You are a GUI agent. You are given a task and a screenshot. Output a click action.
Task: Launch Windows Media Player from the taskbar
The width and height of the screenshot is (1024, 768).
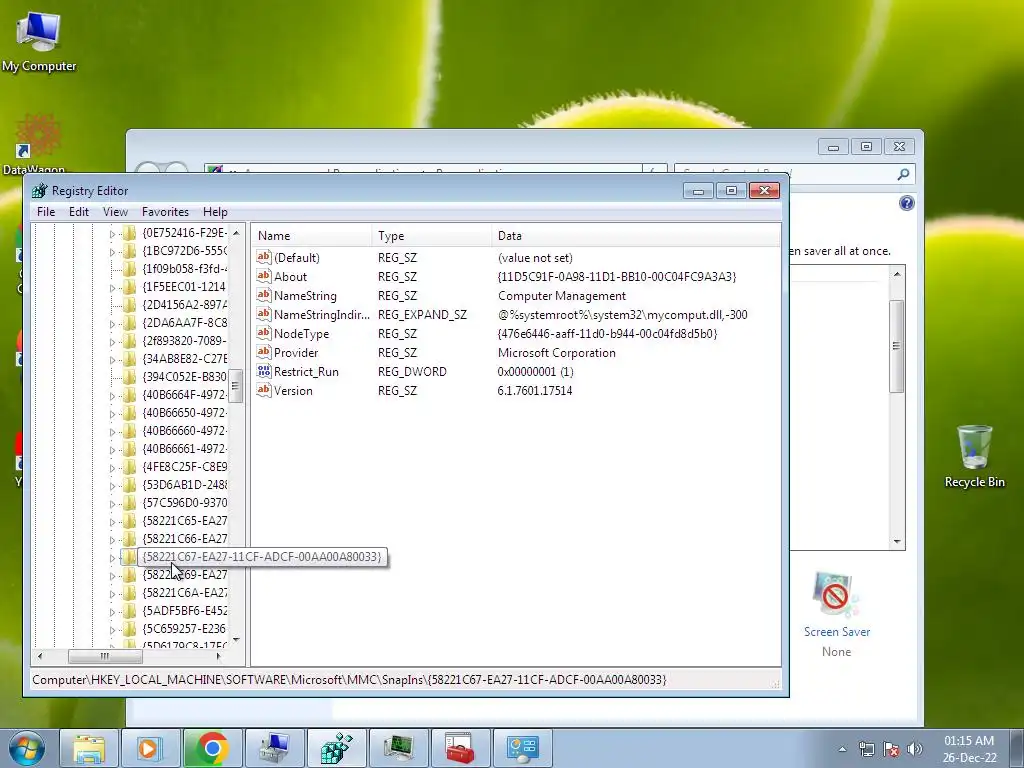[x=149, y=748]
